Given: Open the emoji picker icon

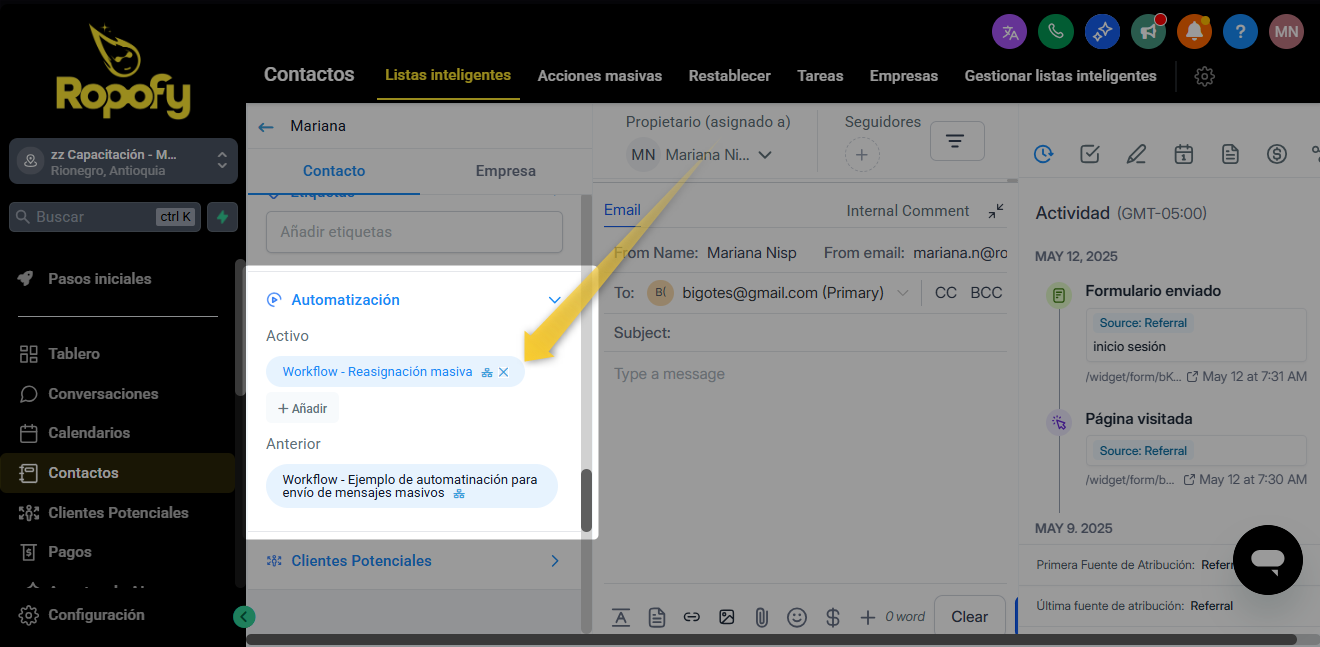Looking at the screenshot, I should tap(796, 617).
